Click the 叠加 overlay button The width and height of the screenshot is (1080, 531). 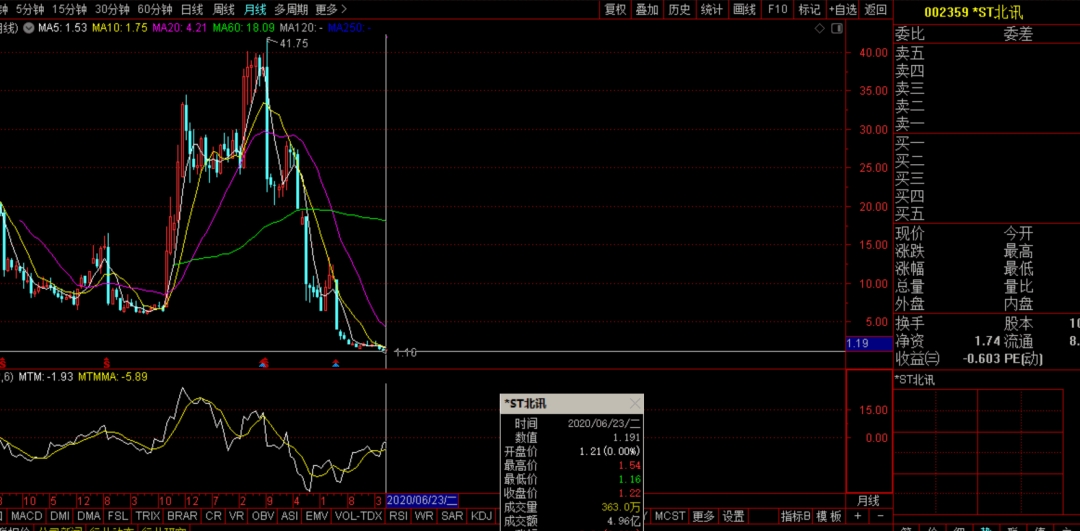(647, 9)
